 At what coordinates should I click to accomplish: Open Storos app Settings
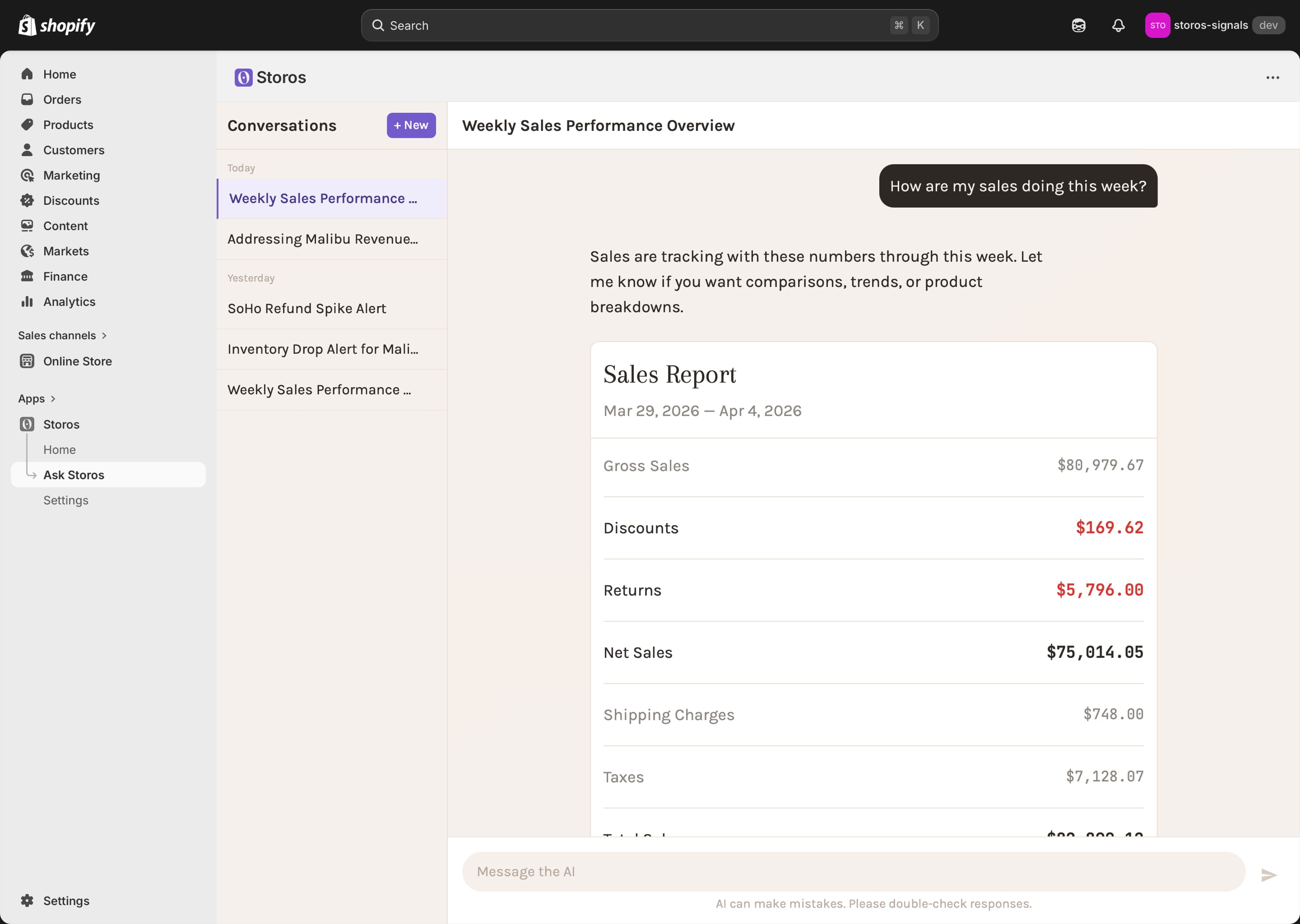pos(65,500)
